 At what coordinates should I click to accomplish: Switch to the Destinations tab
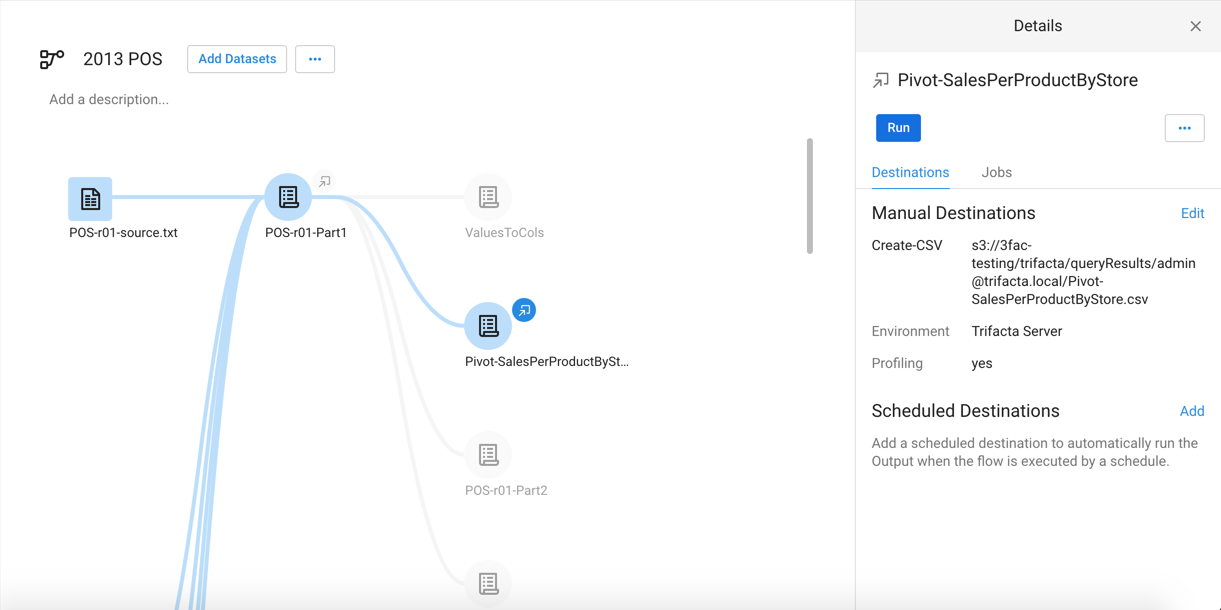coord(910,172)
